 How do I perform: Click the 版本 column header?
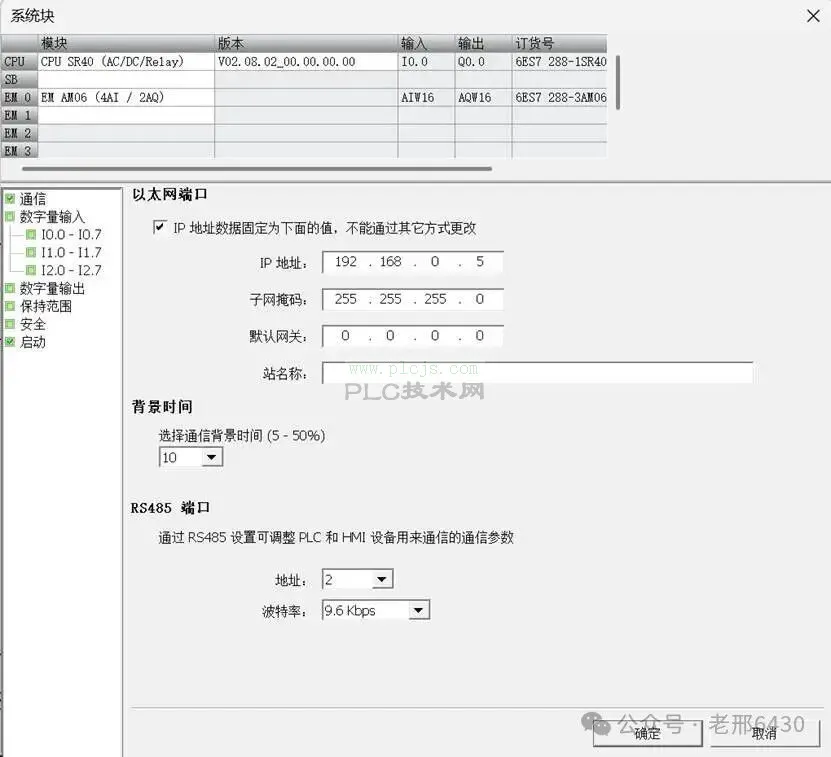pos(306,43)
